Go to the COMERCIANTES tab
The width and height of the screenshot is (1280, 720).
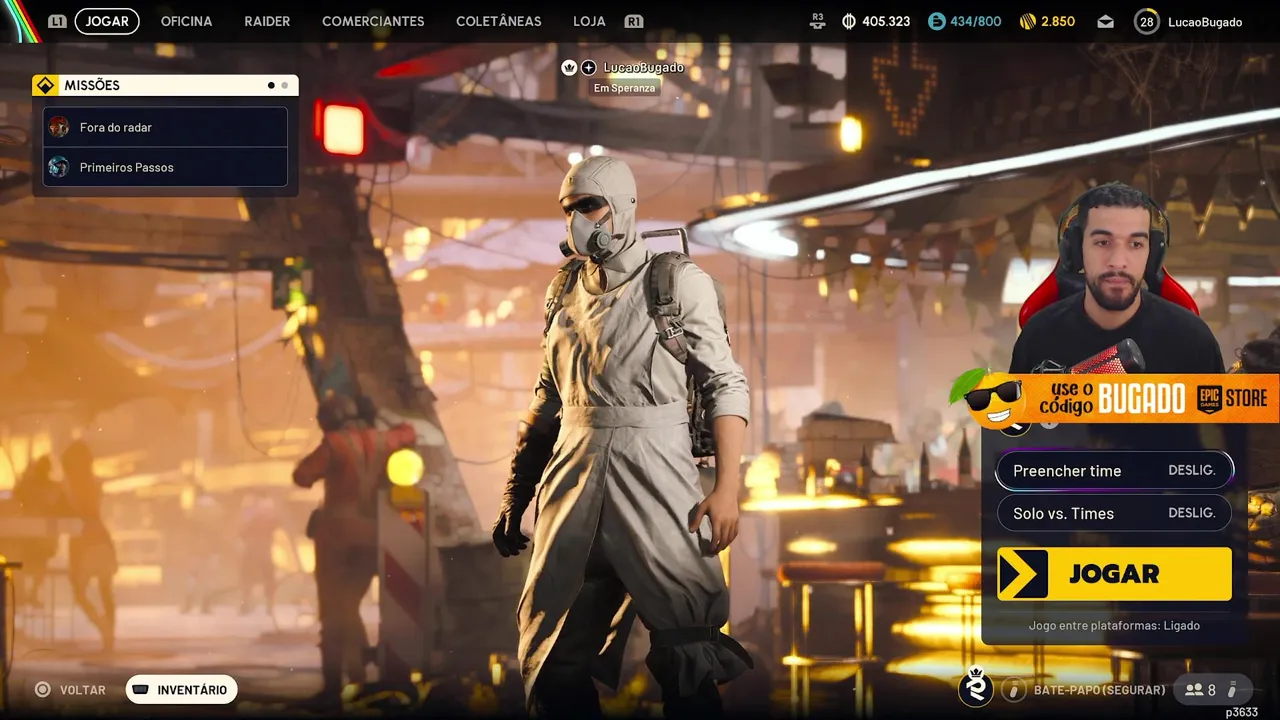(373, 21)
